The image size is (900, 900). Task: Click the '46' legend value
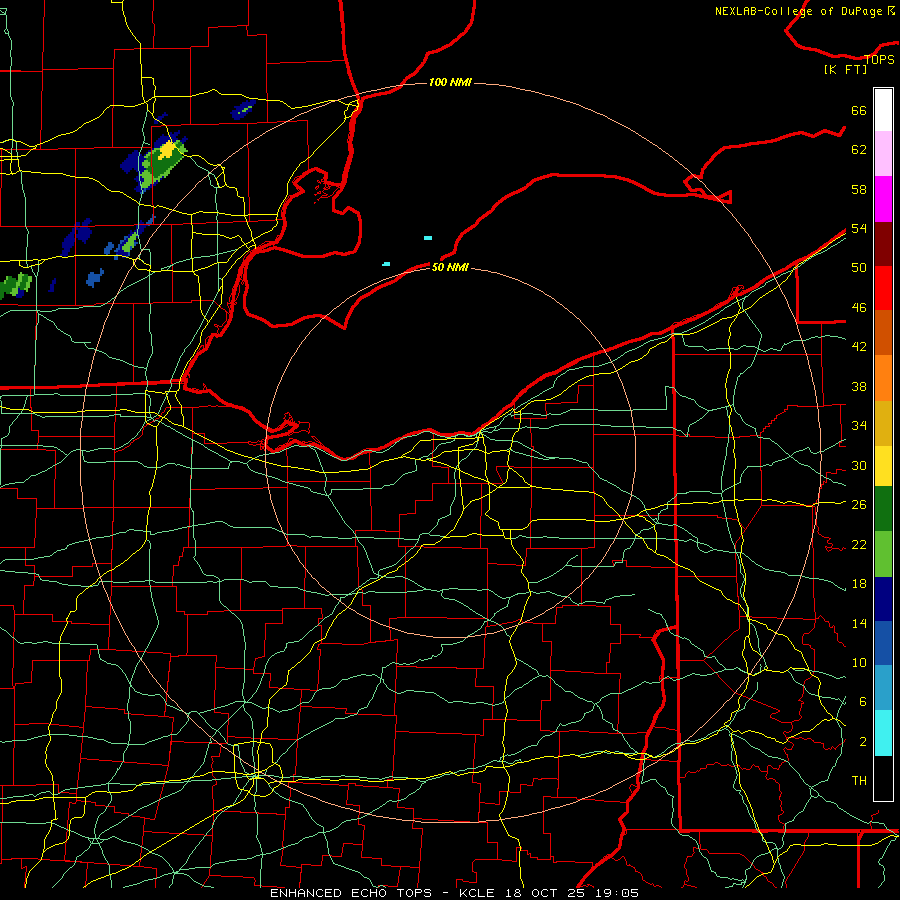click(x=859, y=307)
